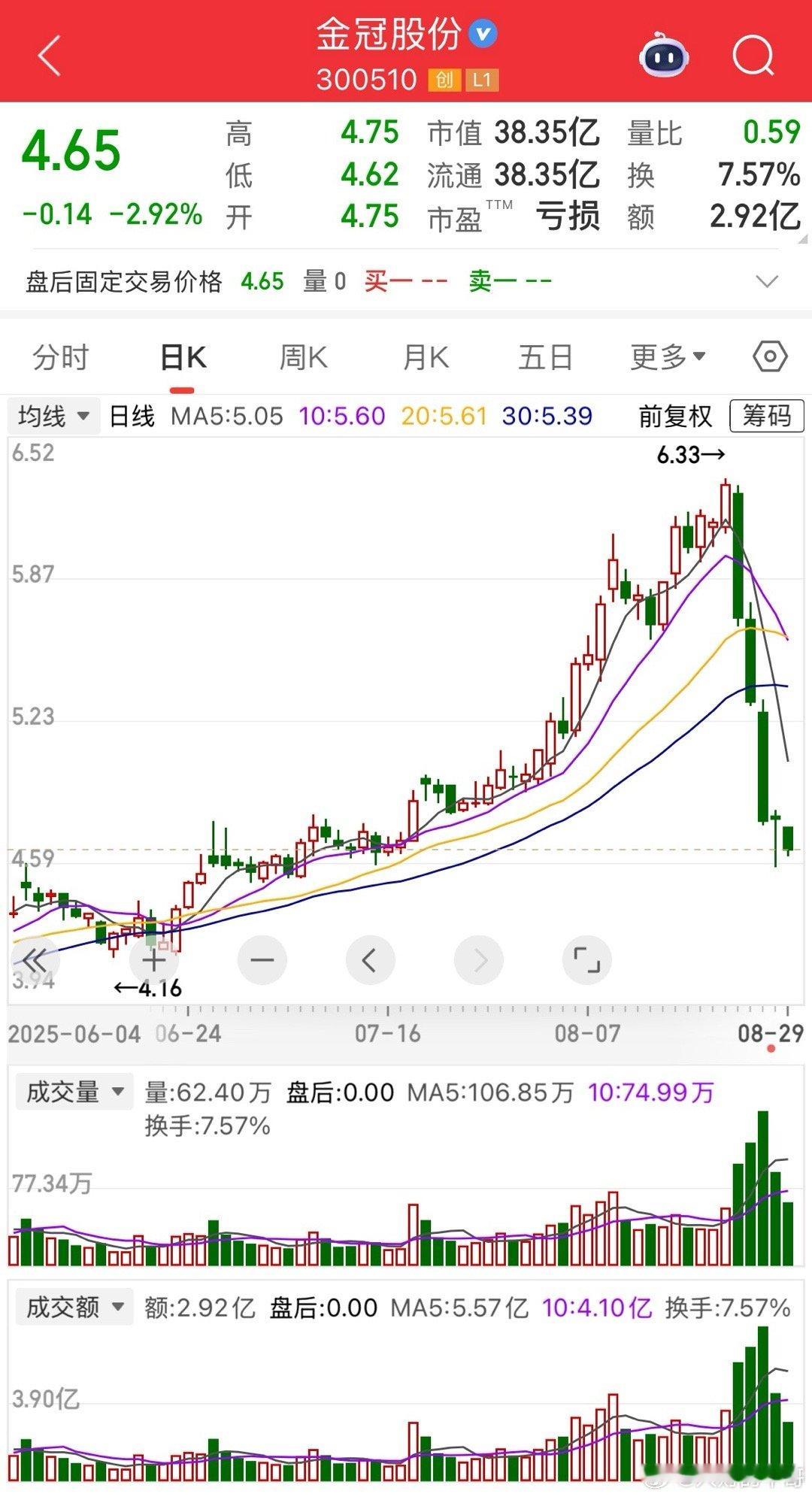Tap the dark blue 30:5.39 moving average label
This screenshot has width=812, height=1497.
coord(547,416)
